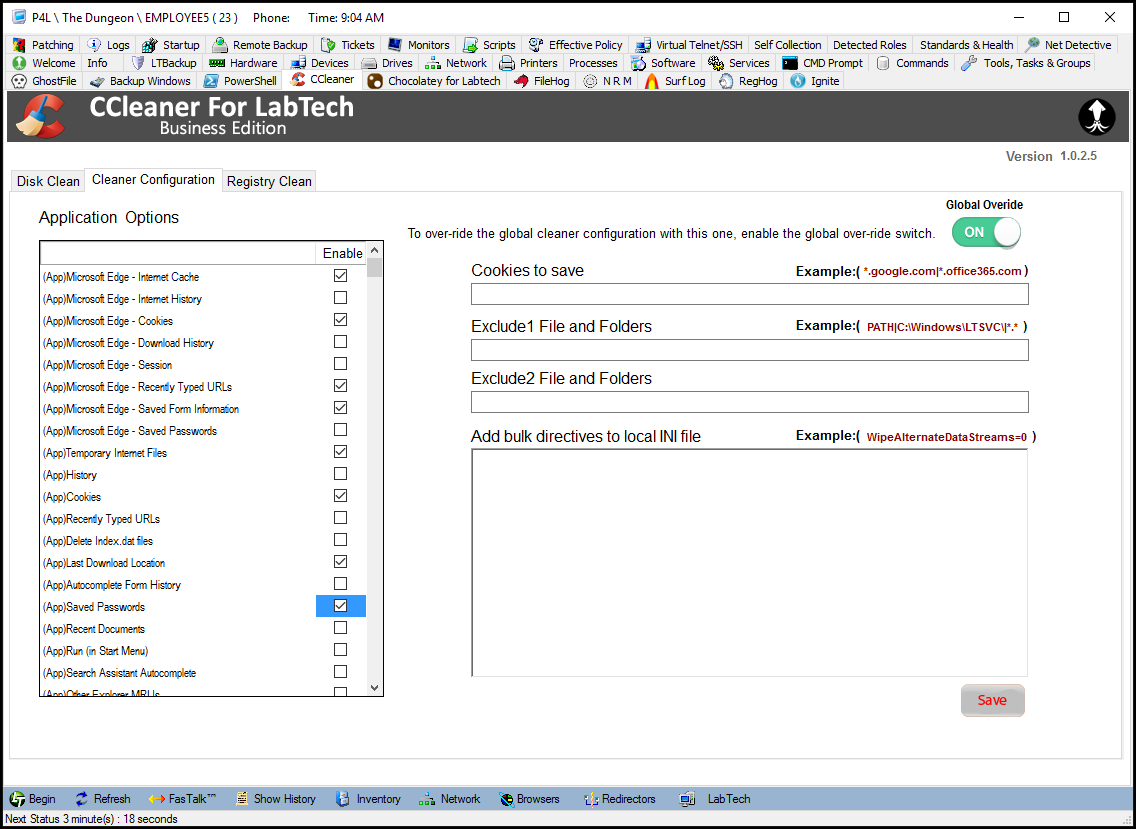Image resolution: width=1136 pixels, height=829 pixels.
Task: Uncheck Microsoft Edge - Internet Cache
Action: (x=341, y=276)
